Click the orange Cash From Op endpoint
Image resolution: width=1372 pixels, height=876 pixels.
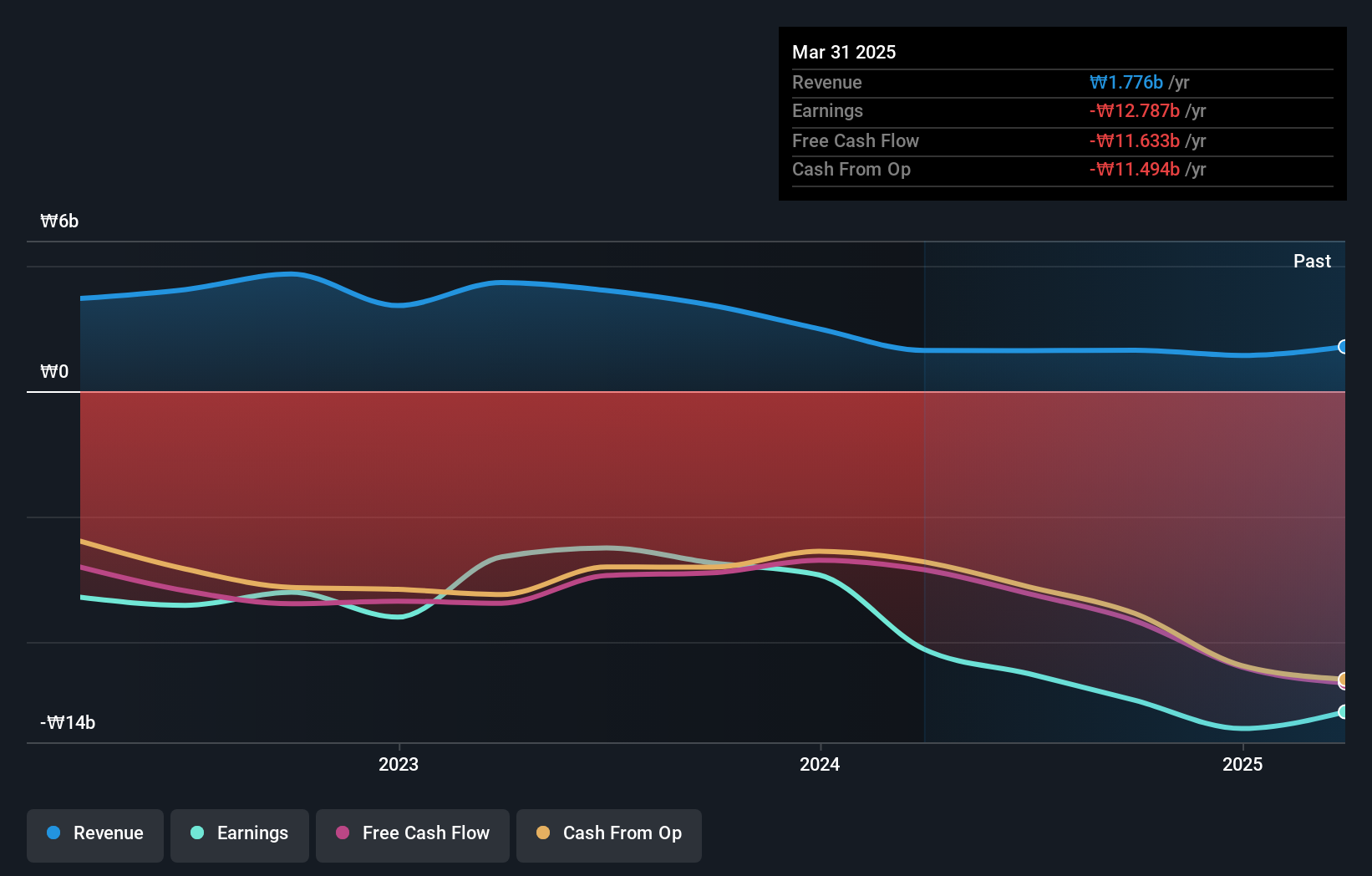[x=1344, y=680]
